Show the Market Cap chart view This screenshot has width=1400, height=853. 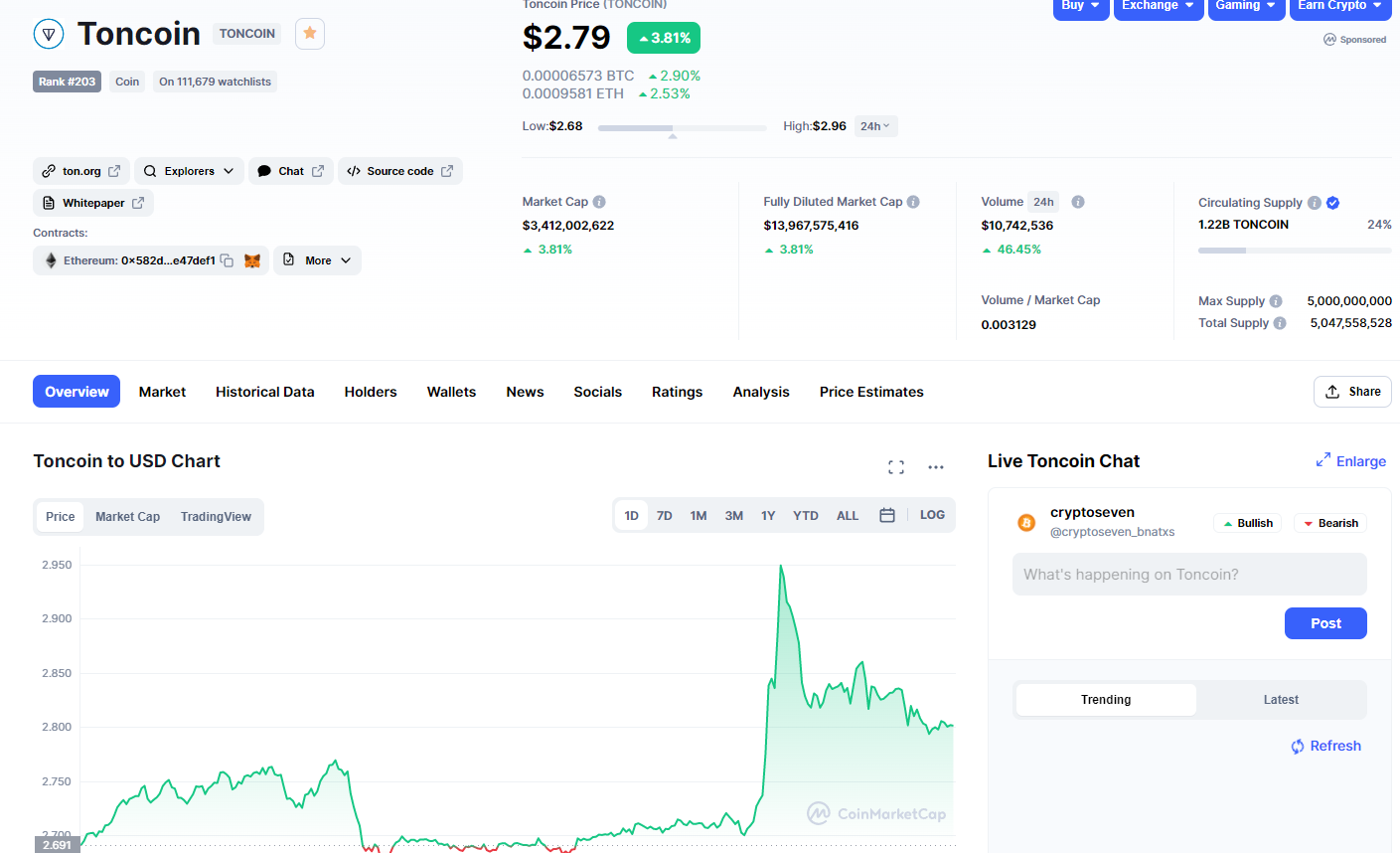pos(128,517)
